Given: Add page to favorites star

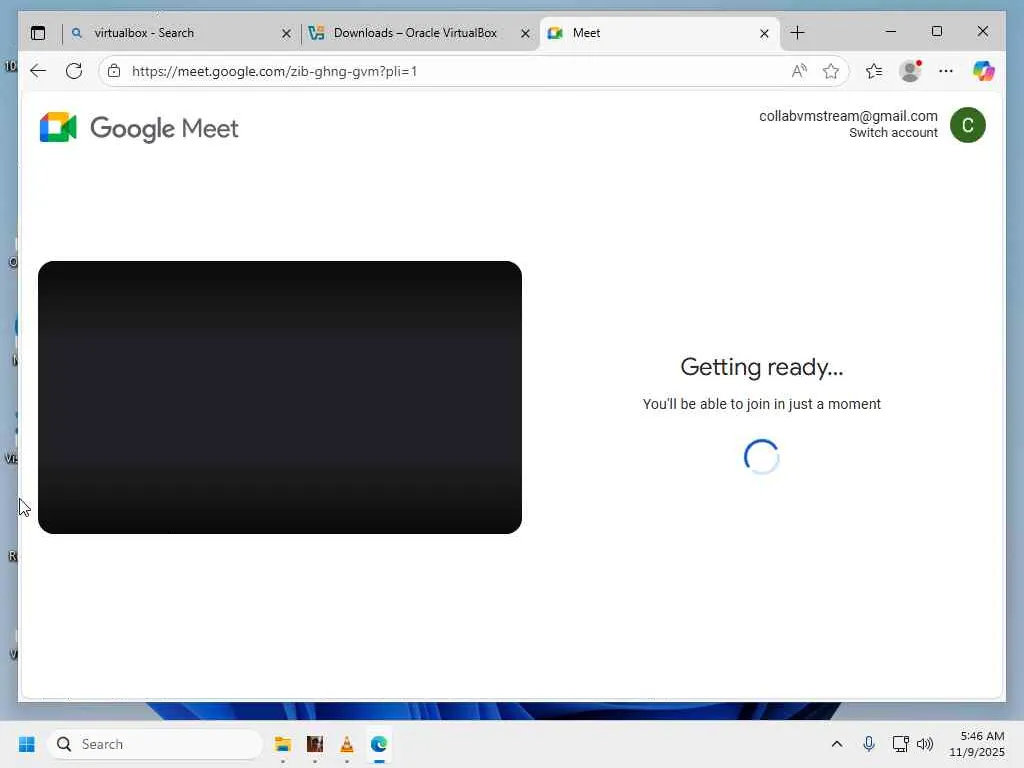Looking at the screenshot, I should (831, 71).
